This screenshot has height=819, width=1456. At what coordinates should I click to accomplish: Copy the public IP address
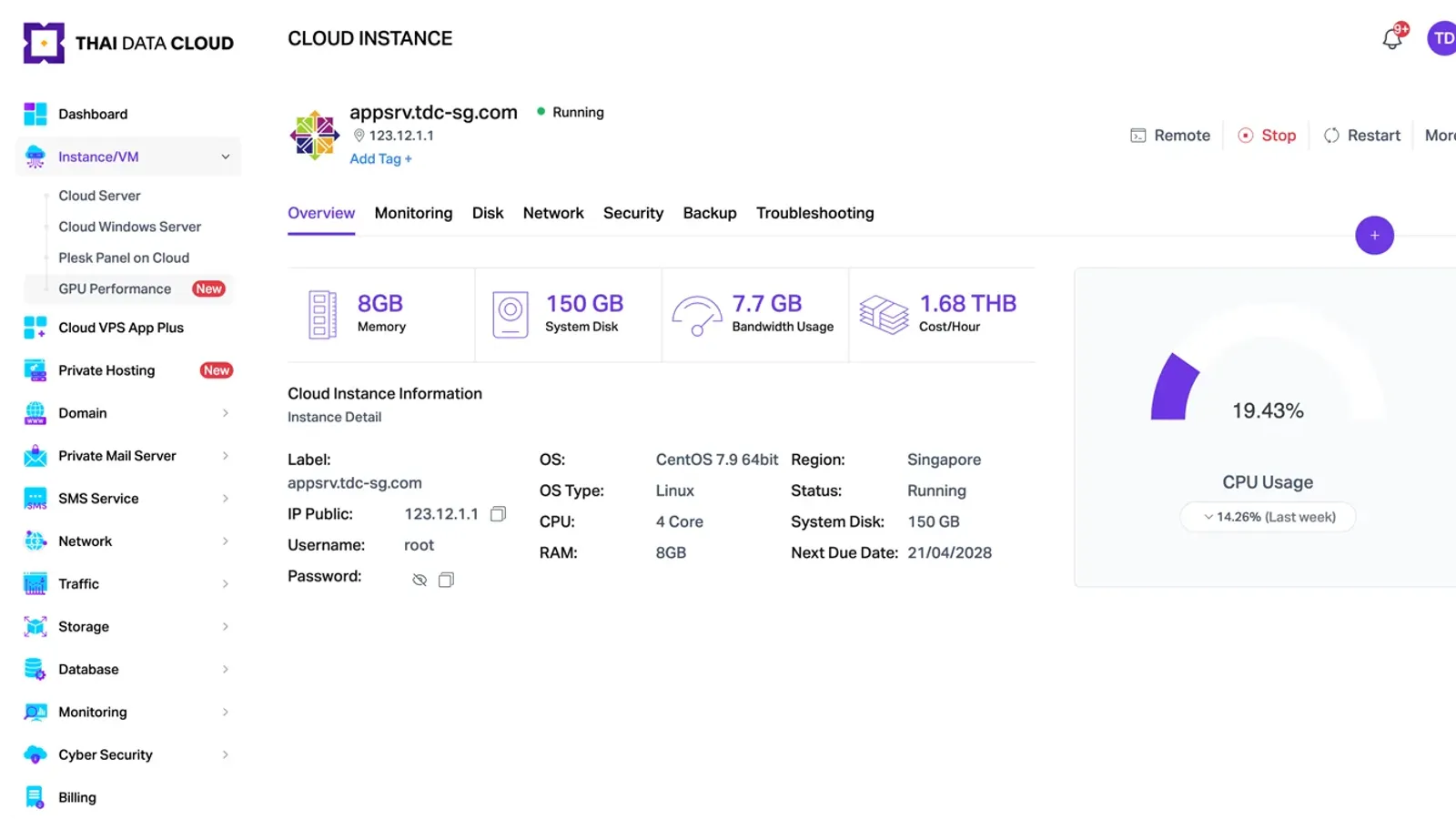(x=498, y=514)
